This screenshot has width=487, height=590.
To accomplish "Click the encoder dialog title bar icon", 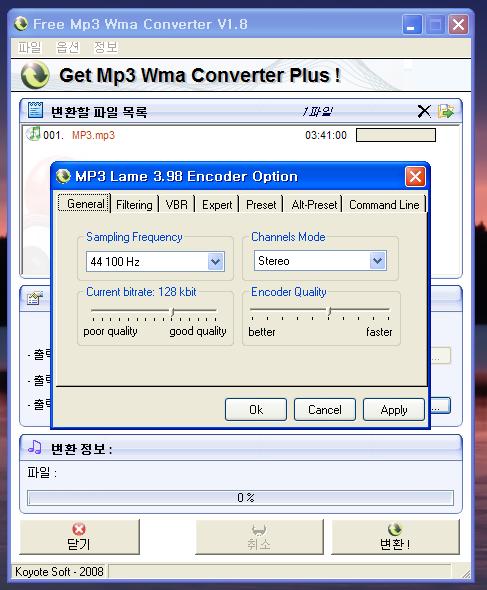I will pyautogui.click(x=63, y=176).
